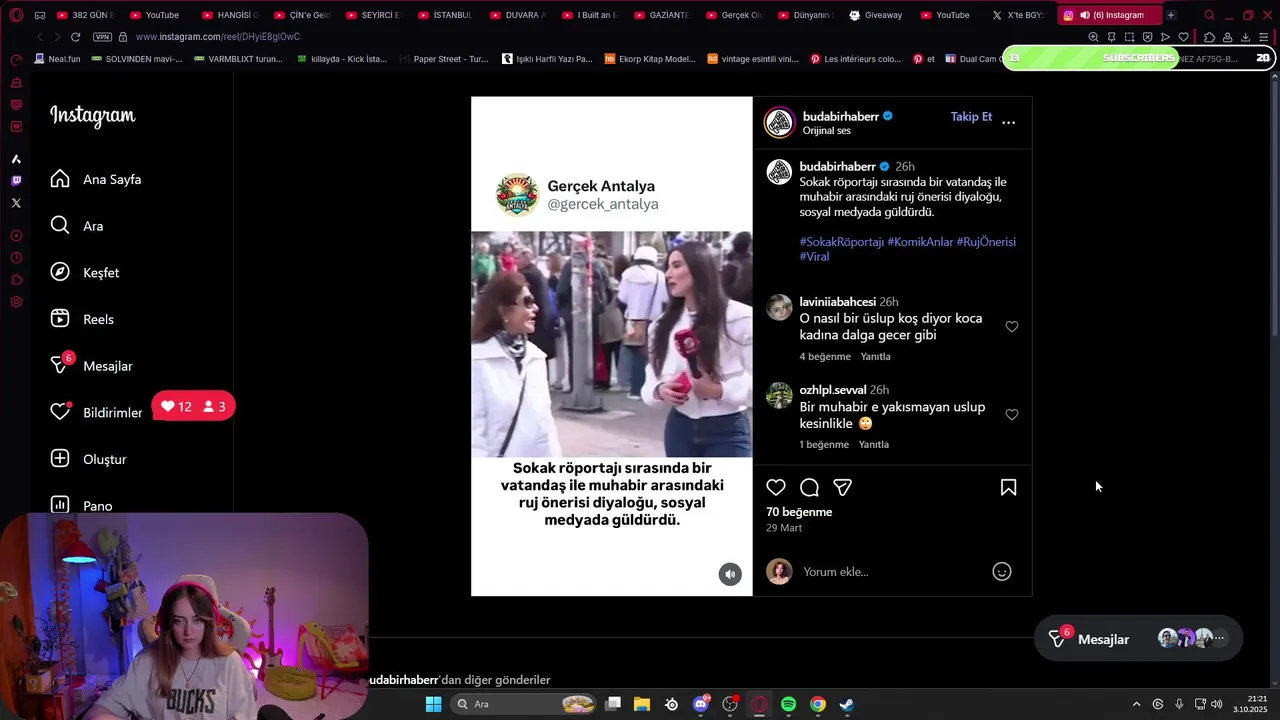
Task: Open Les intérieurs colo bookmark
Action: tap(855, 59)
